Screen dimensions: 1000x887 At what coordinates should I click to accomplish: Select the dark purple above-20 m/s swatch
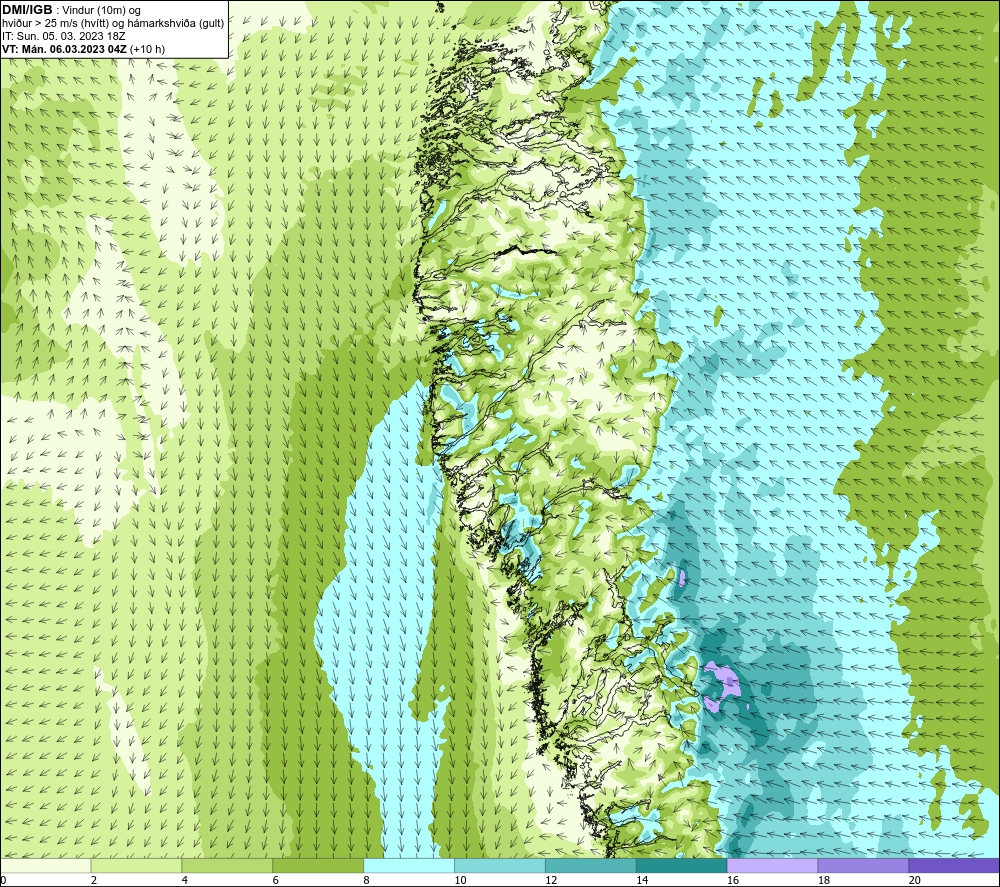coord(954,865)
